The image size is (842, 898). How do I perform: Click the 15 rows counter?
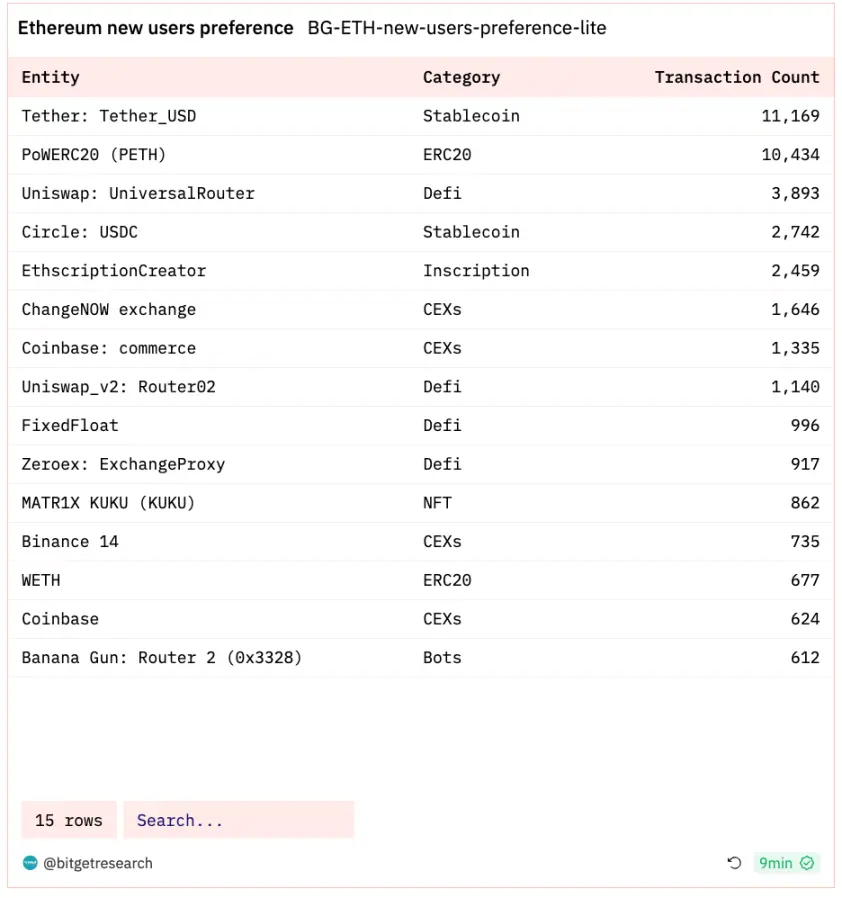coord(69,820)
